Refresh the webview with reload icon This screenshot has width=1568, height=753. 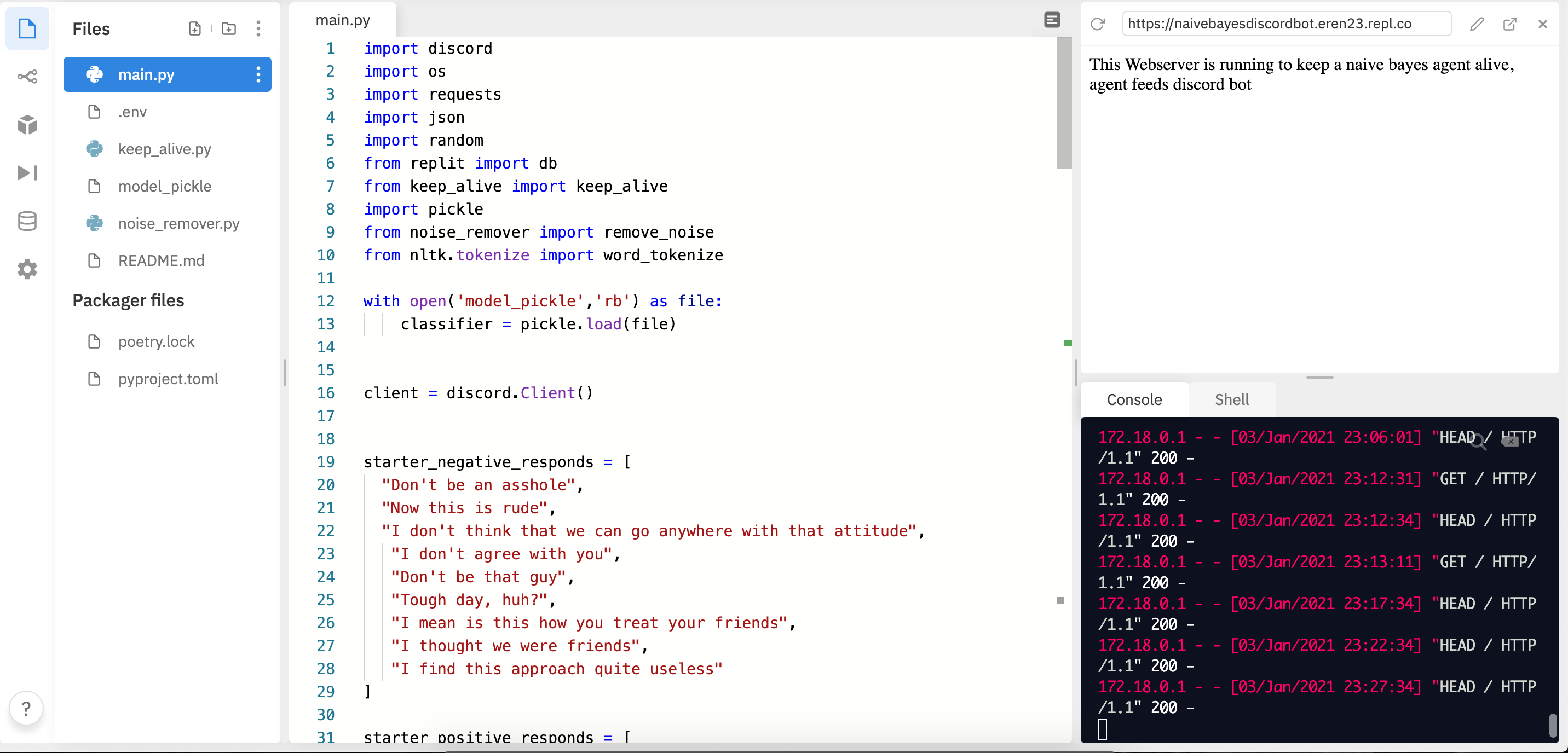pyautogui.click(x=1098, y=24)
